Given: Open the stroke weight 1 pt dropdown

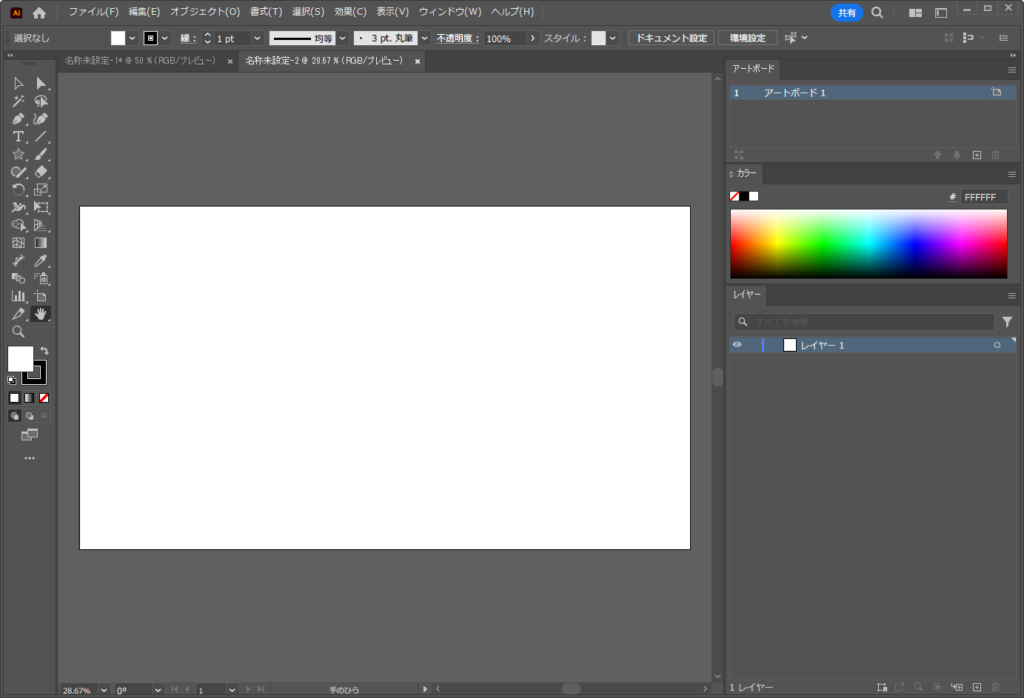Looking at the screenshot, I should [256, 38].
